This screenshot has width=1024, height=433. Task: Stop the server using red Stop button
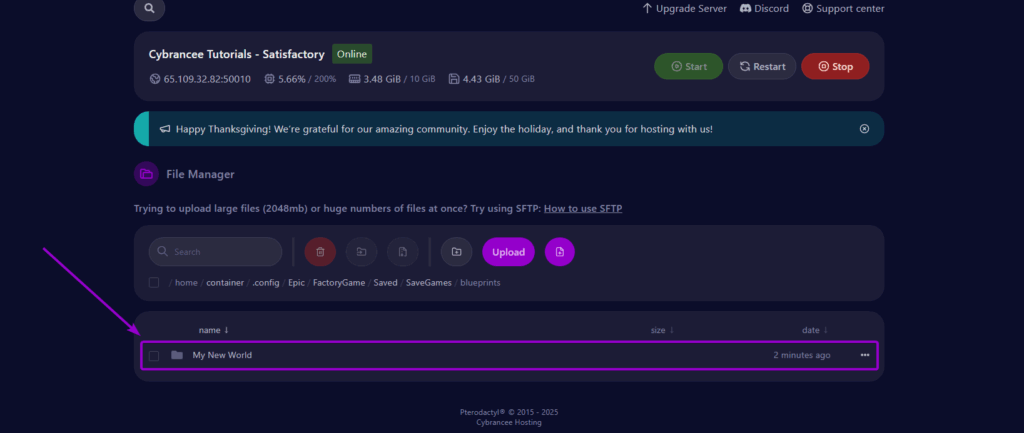click(835, 66)
